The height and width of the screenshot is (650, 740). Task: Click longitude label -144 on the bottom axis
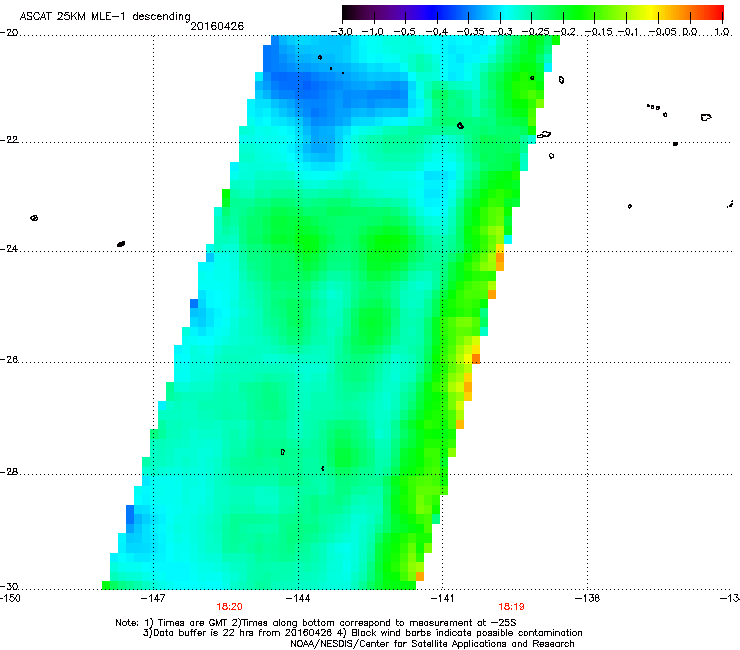[x=298, y=599]
